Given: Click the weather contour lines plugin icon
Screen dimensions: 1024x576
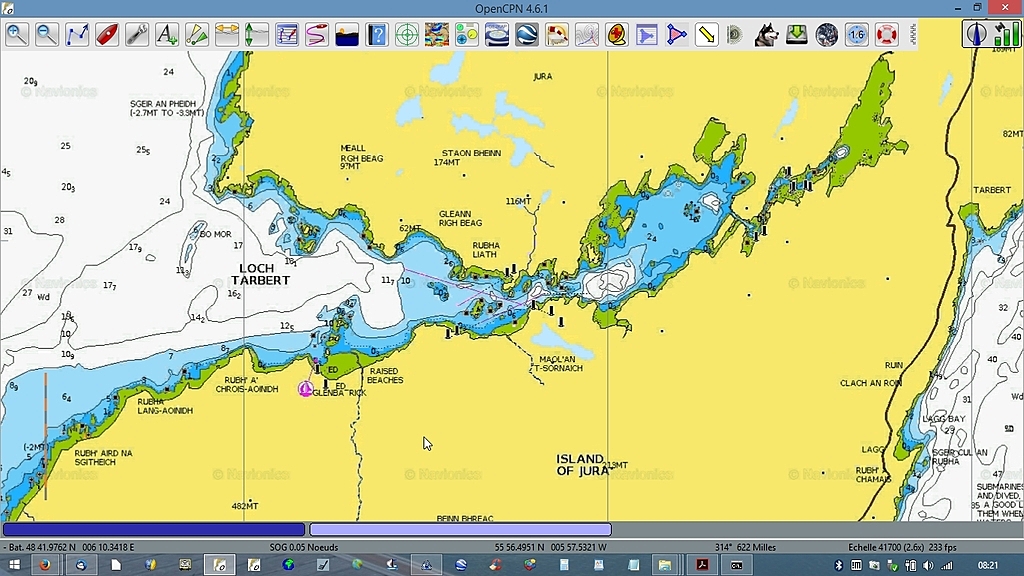Looking at the screenshot, I should tap(587, 35).
